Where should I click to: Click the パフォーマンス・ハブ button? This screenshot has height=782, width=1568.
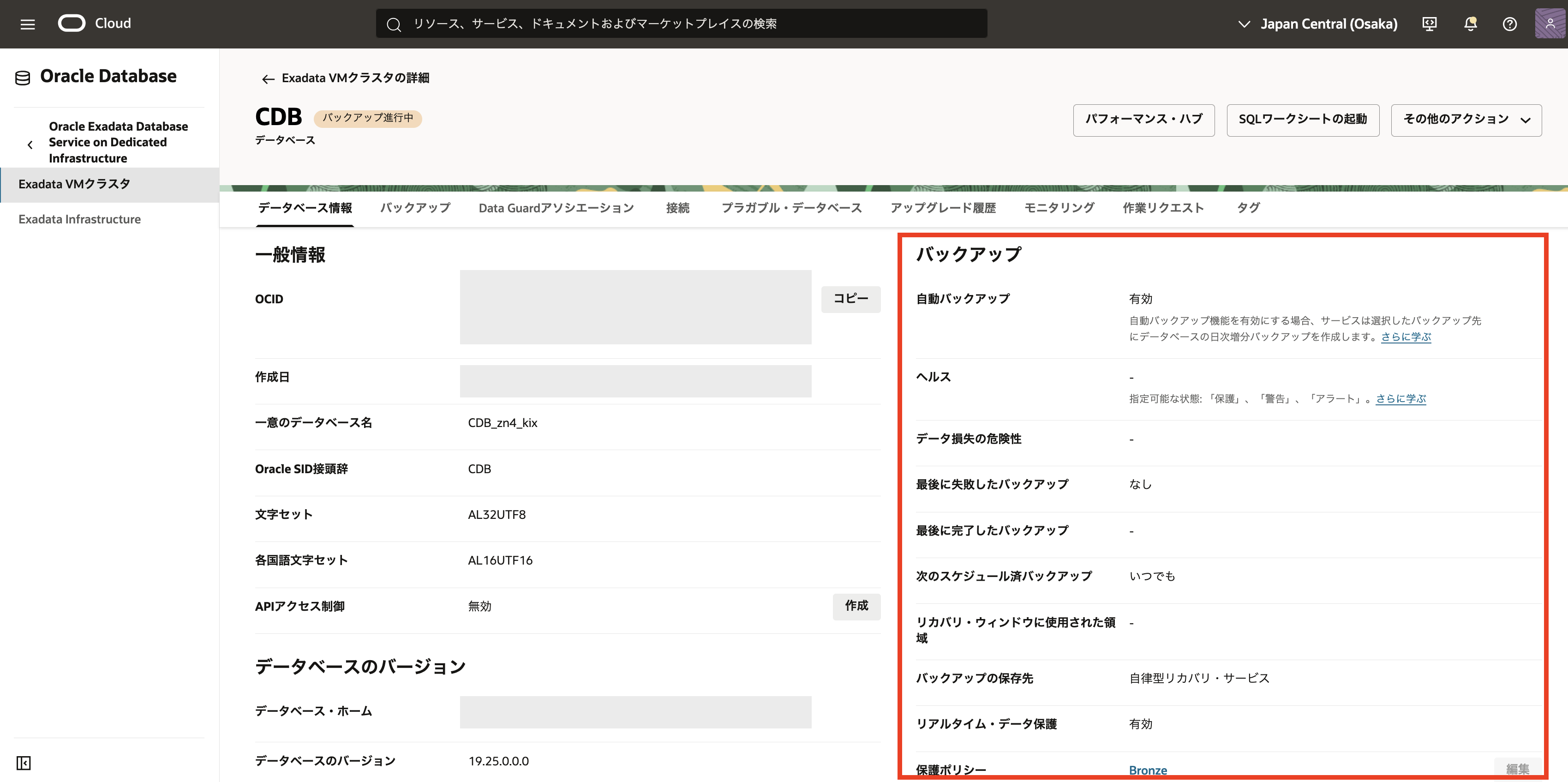point(1143,120)
